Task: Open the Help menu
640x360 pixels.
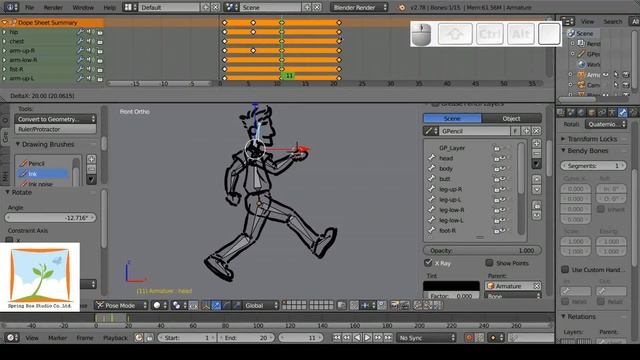Action: [x=109, y=7]
